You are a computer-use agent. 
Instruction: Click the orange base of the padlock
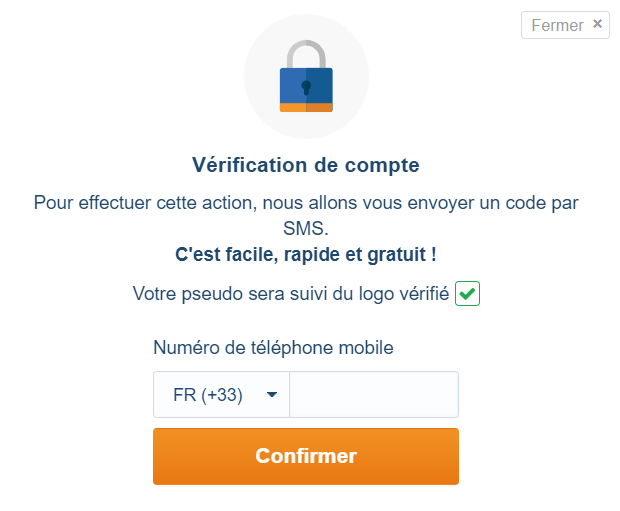tap(306, 108)
